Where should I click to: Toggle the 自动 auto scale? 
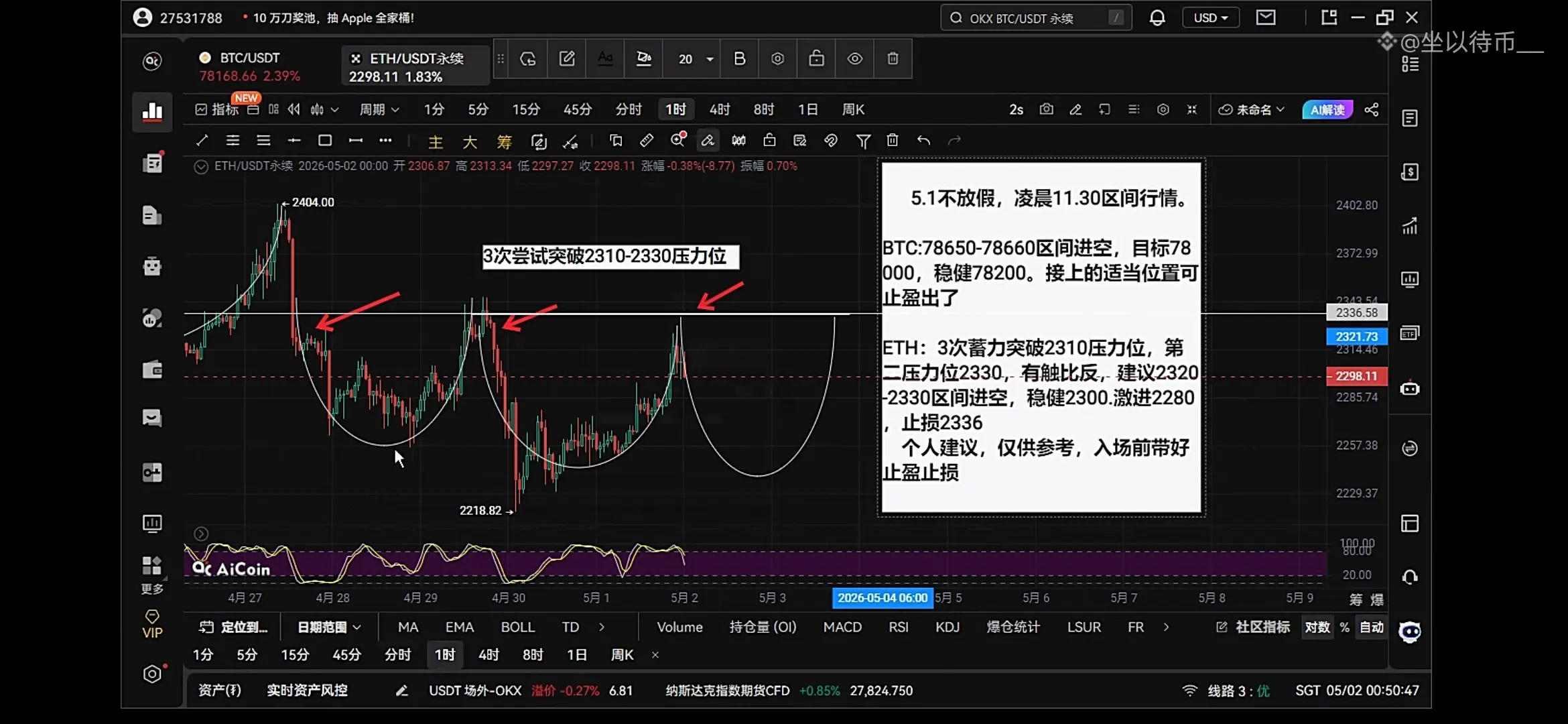click(x=1372, y=627)
